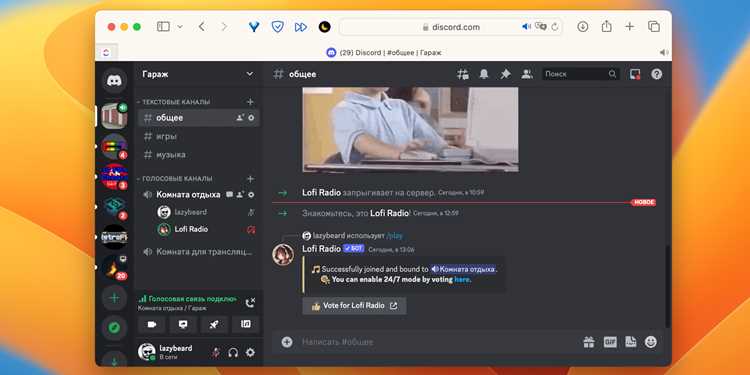Select the #общее text channel
This screenshot has height=375, width=750.
coord(199,118)
